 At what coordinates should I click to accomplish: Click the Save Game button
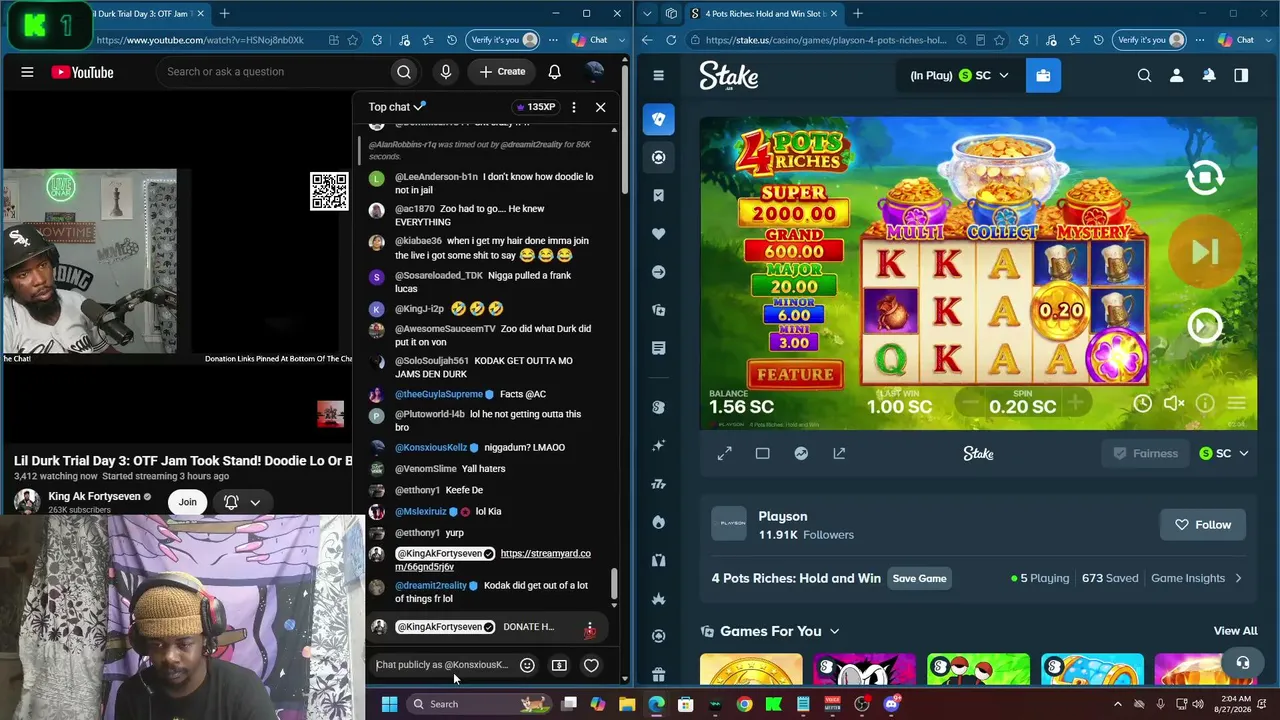919,579
